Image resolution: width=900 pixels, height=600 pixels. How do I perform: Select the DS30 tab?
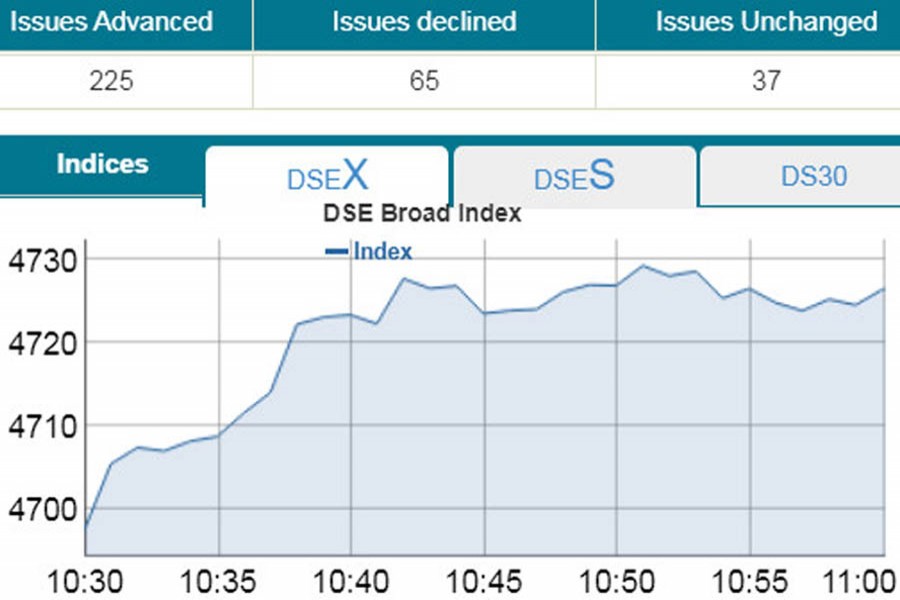tap(814, 176)
